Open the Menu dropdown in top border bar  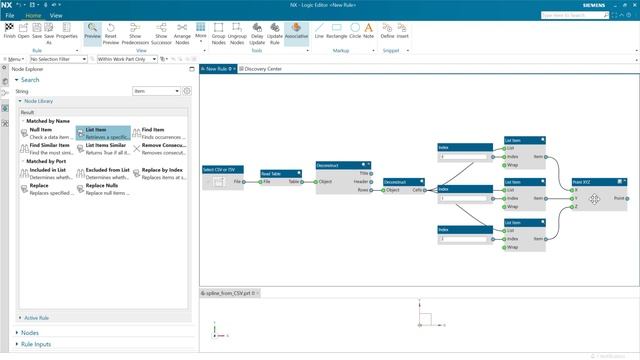(14, 59)
